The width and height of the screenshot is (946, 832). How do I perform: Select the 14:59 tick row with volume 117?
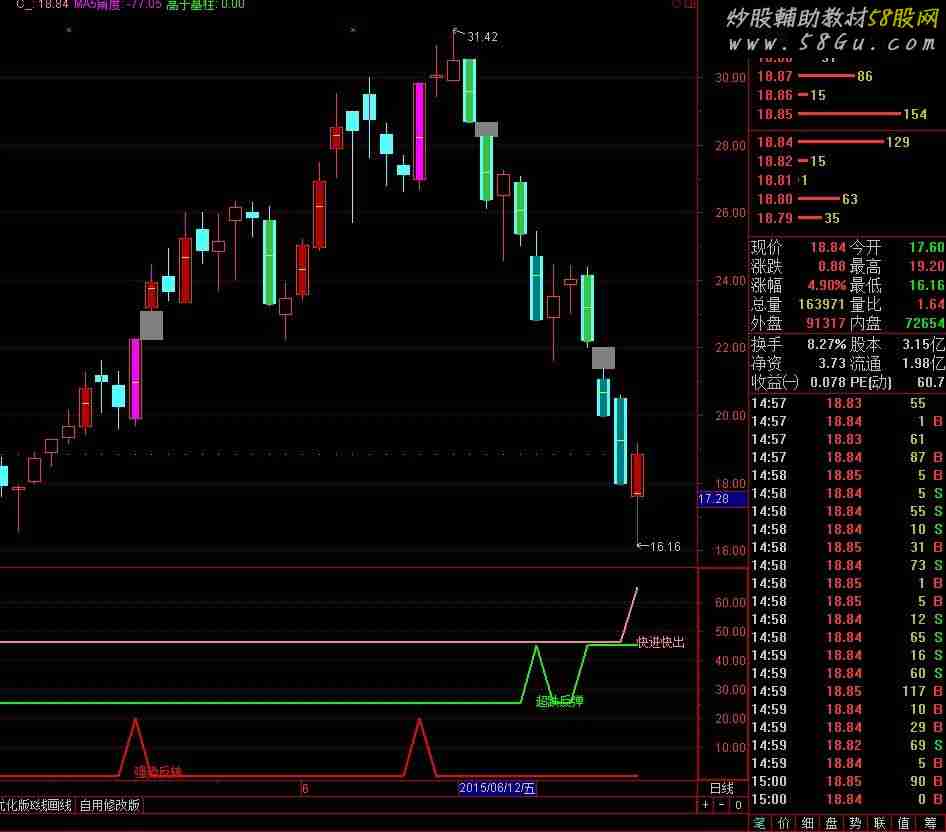(847, 691)
